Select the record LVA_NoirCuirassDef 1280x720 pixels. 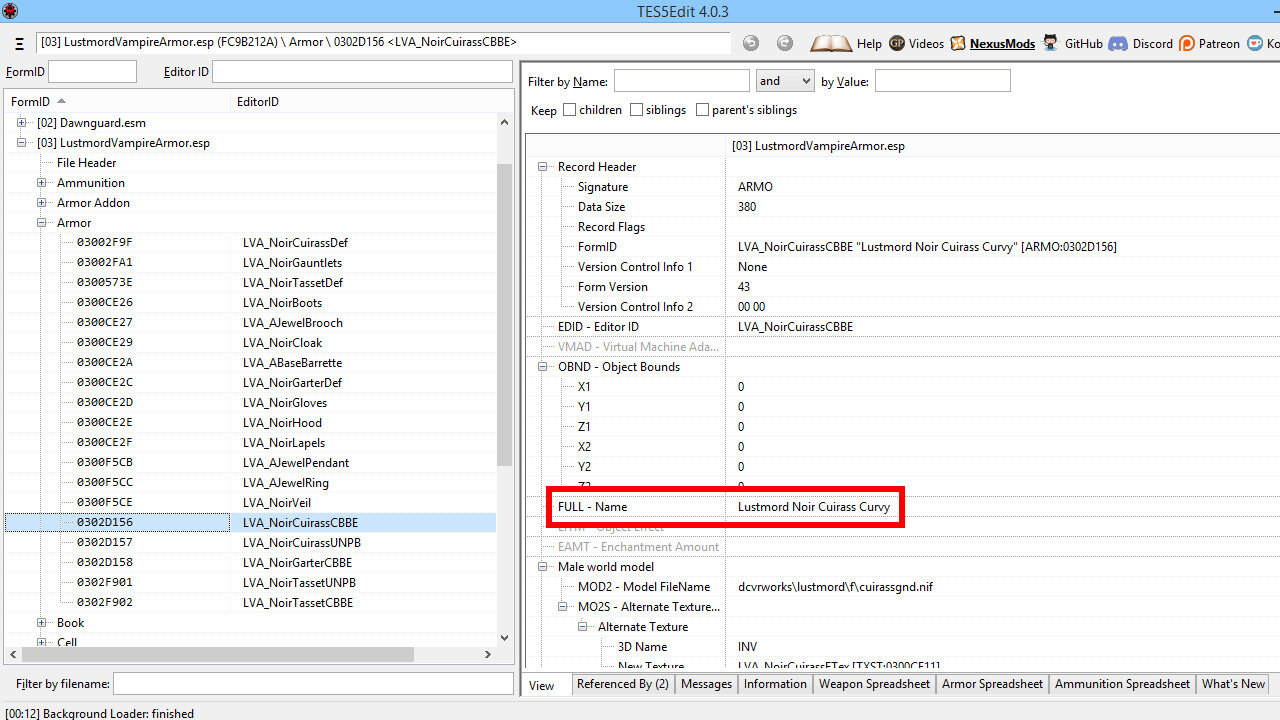(295, 243)
